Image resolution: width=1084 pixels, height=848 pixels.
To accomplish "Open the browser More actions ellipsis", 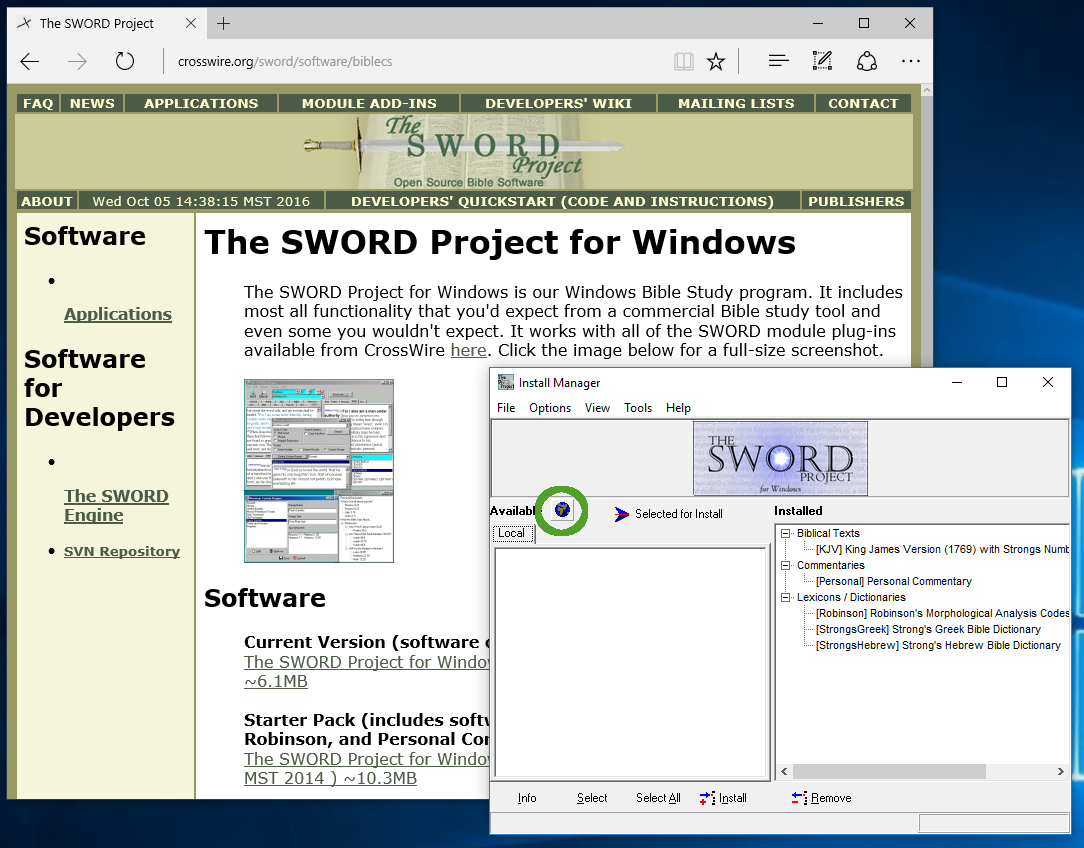I will (x=910, y=62).
